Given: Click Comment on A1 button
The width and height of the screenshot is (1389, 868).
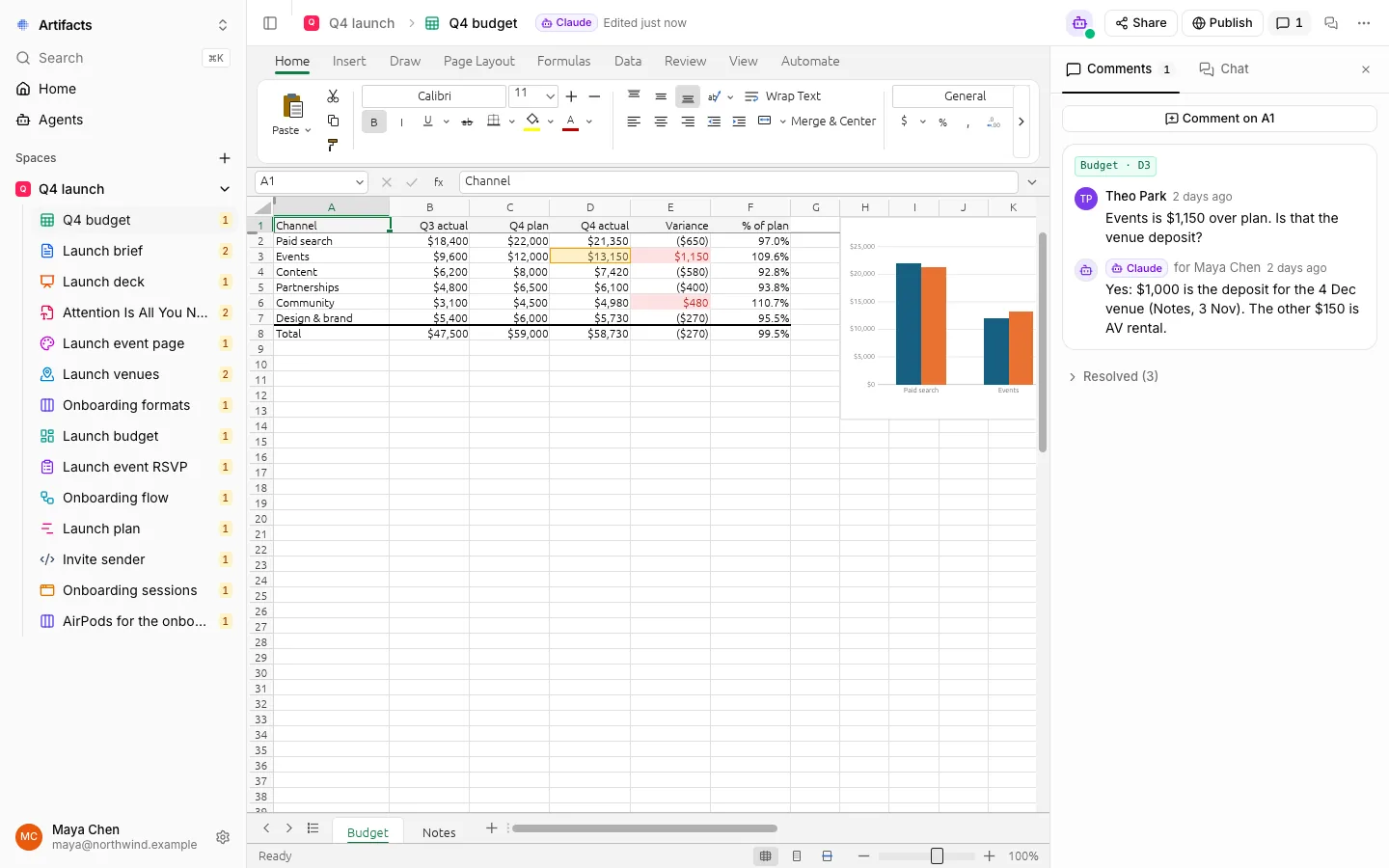Looking at the screenshot, I should (x=1219, y=119).
